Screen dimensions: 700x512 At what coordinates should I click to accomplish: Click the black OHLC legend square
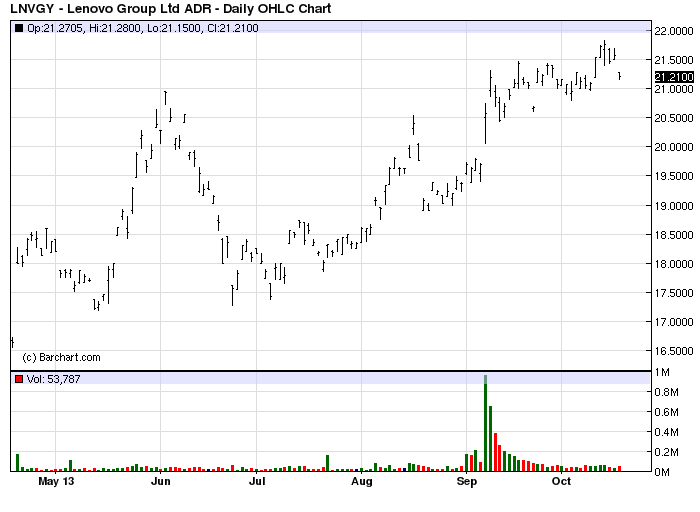tap(19, 28)
